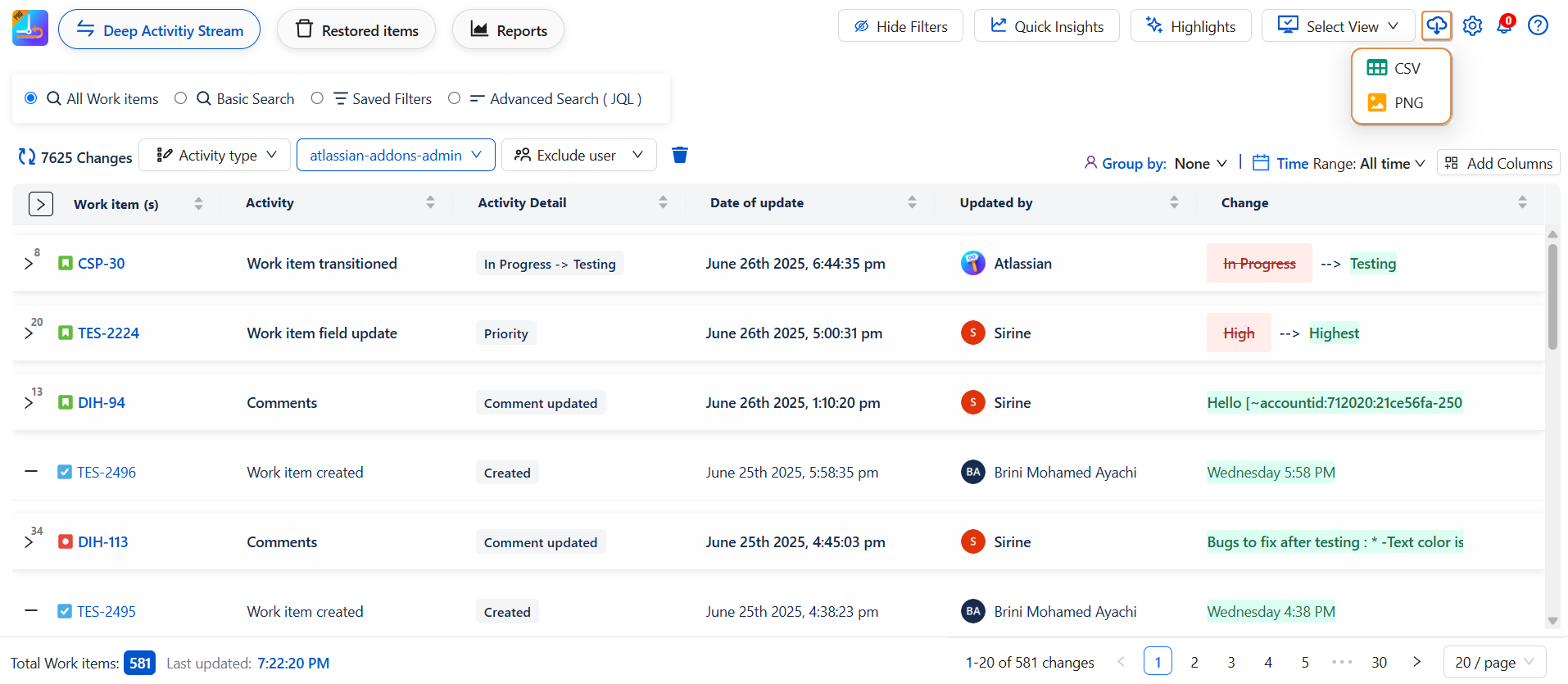Open the TES-2224 work item link
The width and height of the screenshot is (1568, 684).
tap(108, 333)
